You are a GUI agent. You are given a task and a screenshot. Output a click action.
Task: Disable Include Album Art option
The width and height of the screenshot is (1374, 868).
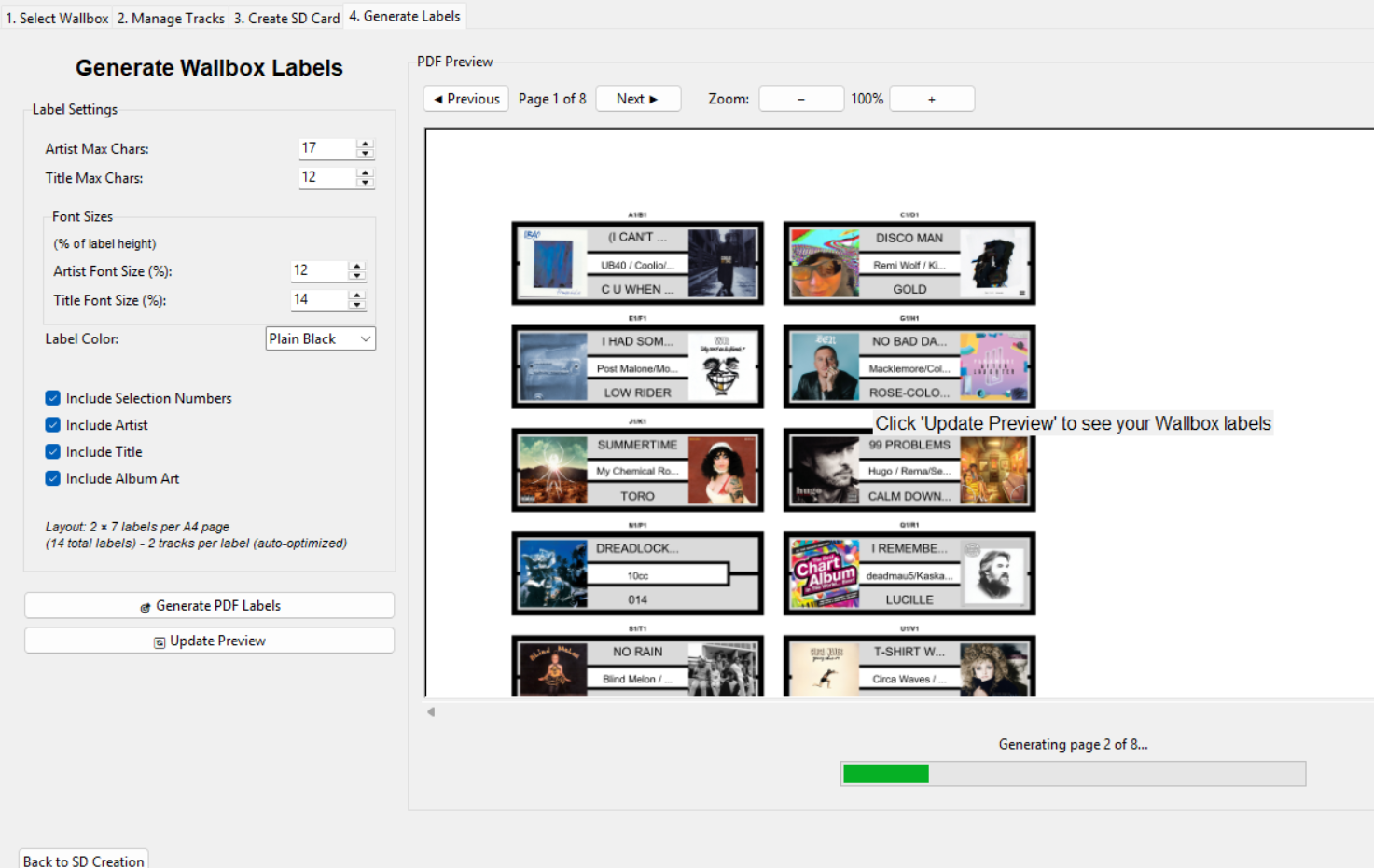53,479
